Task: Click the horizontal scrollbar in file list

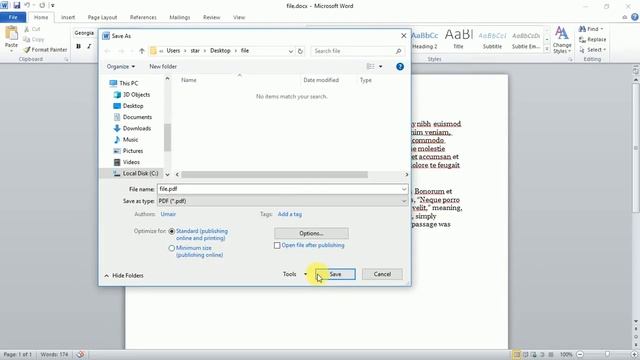Action: (x=274, y=174)
